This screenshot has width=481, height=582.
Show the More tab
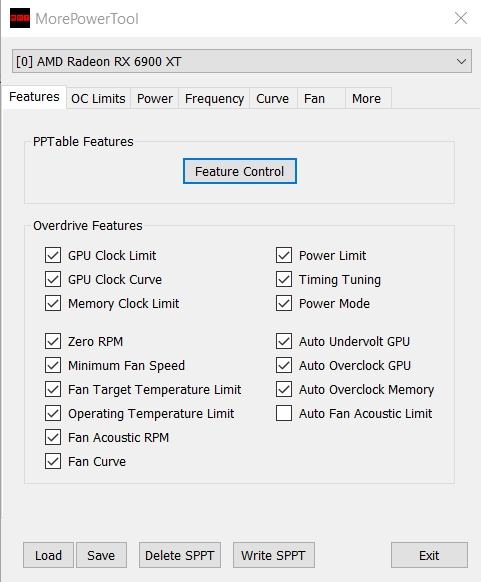(368, 99)
